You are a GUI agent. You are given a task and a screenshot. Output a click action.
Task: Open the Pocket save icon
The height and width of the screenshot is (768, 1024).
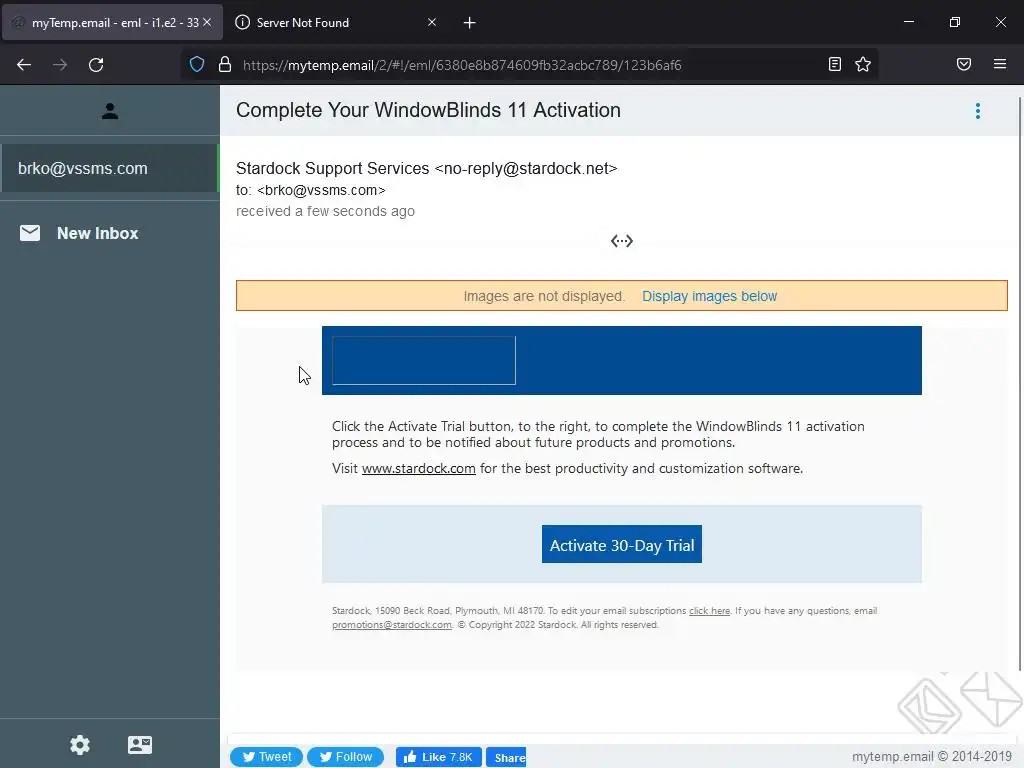[x=964, y=64]
